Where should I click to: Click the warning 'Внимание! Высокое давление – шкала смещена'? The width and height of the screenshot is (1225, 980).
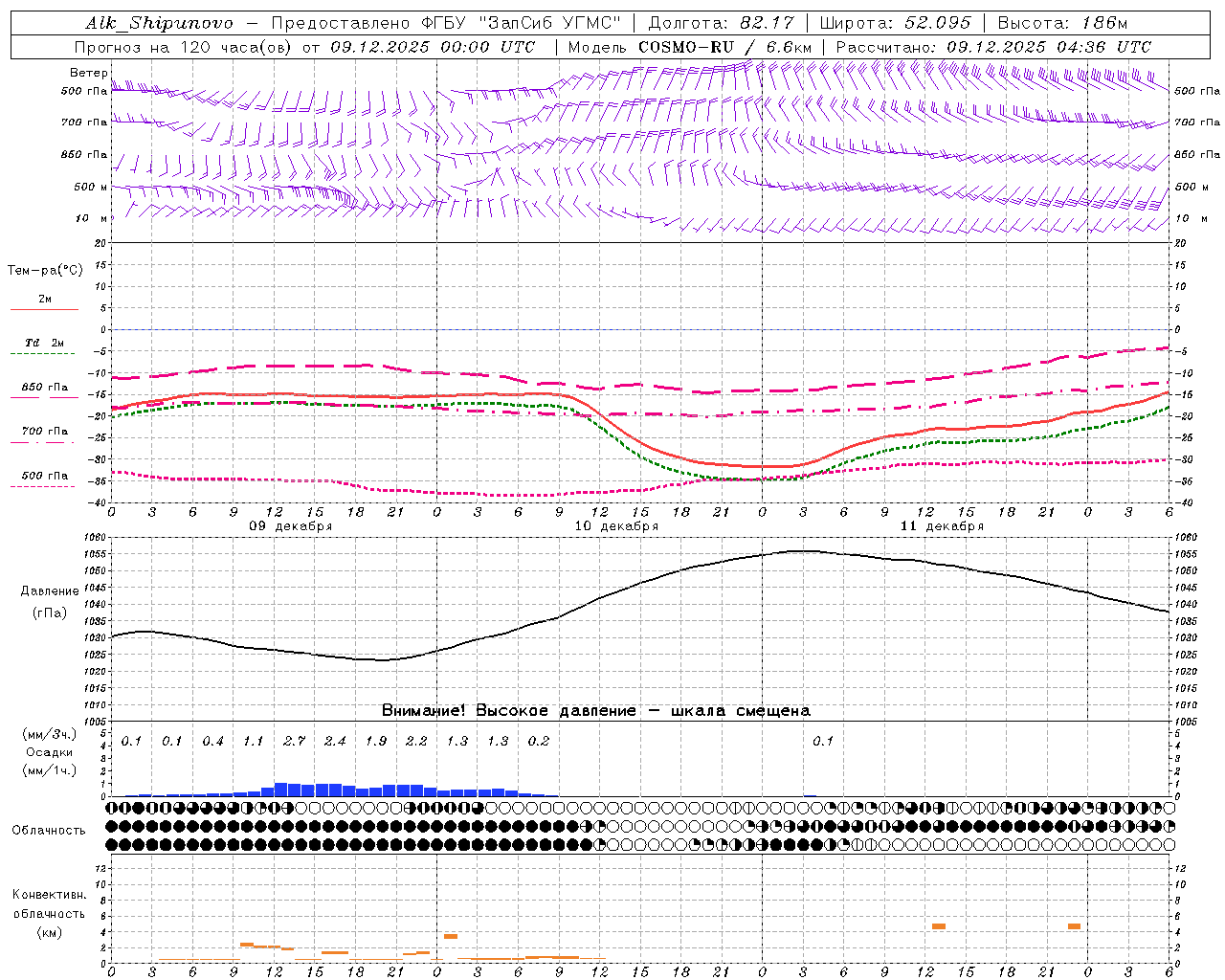point(595,710)
